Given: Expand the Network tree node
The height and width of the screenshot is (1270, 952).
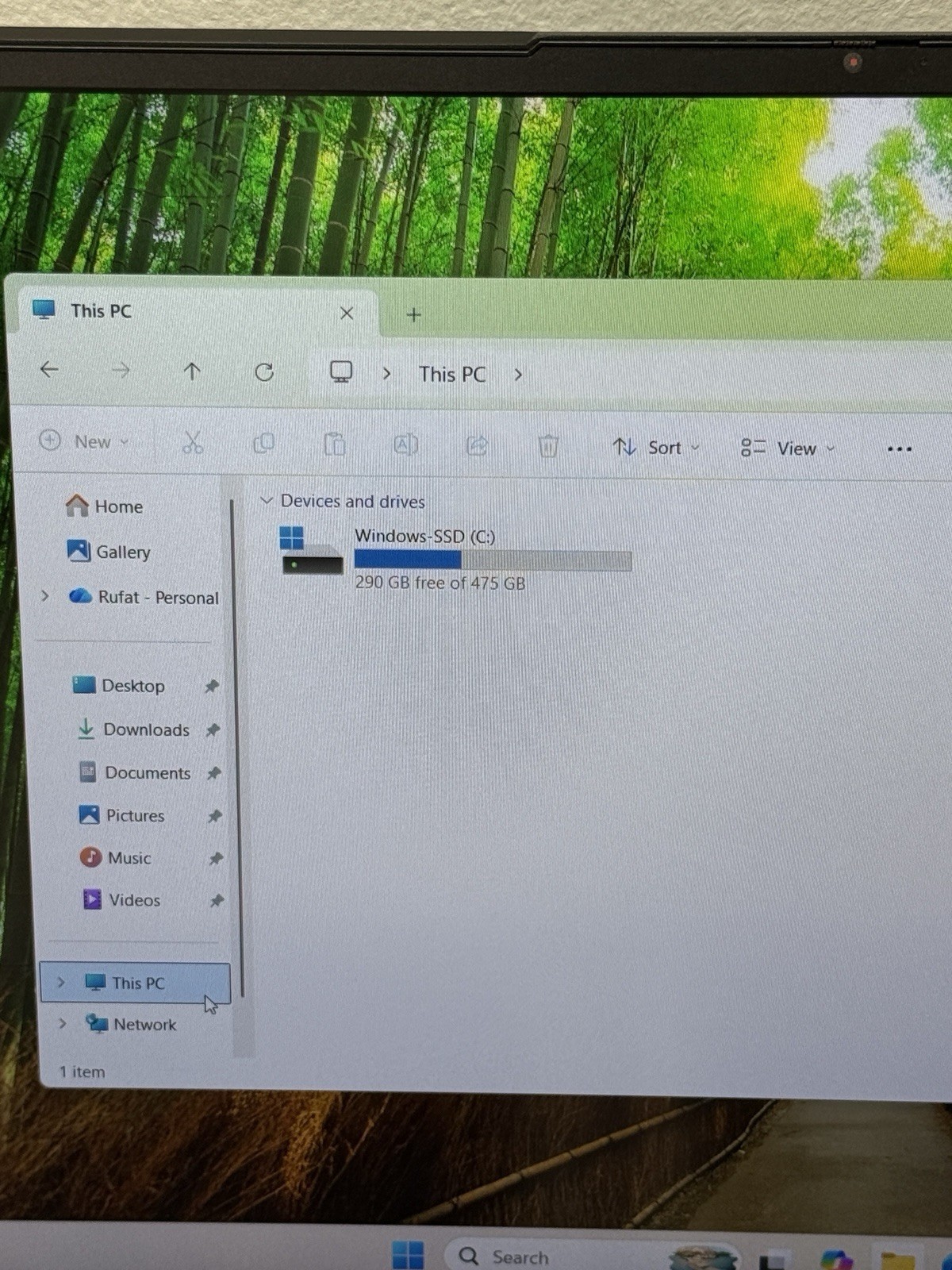Looking at the screenshot, I should coord(63,1023).
